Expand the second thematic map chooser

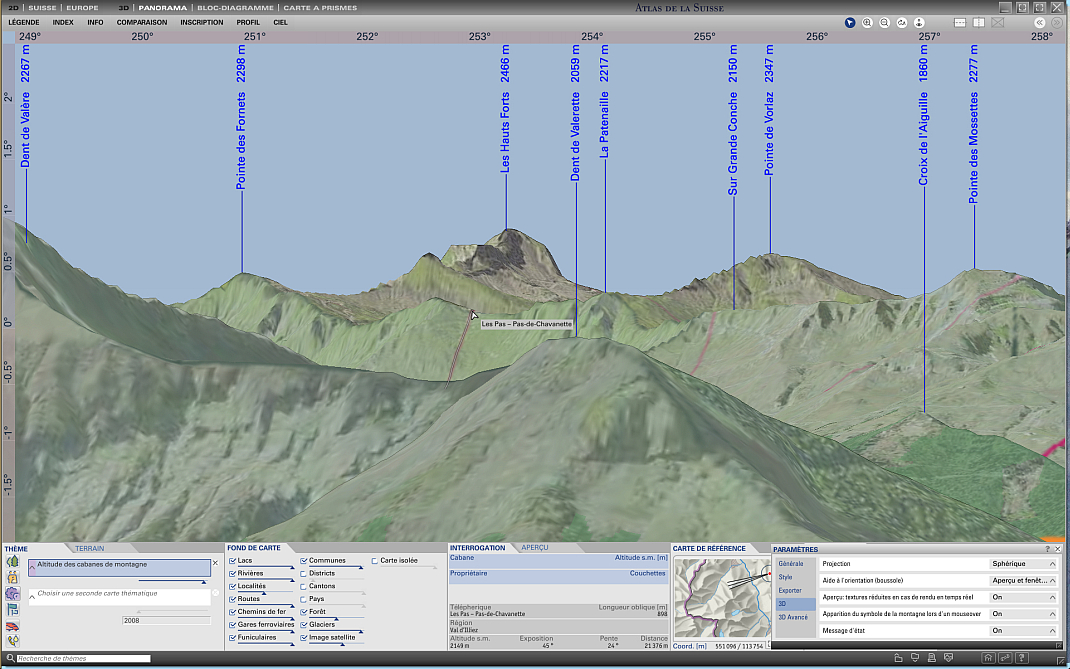tap(32, 597)
